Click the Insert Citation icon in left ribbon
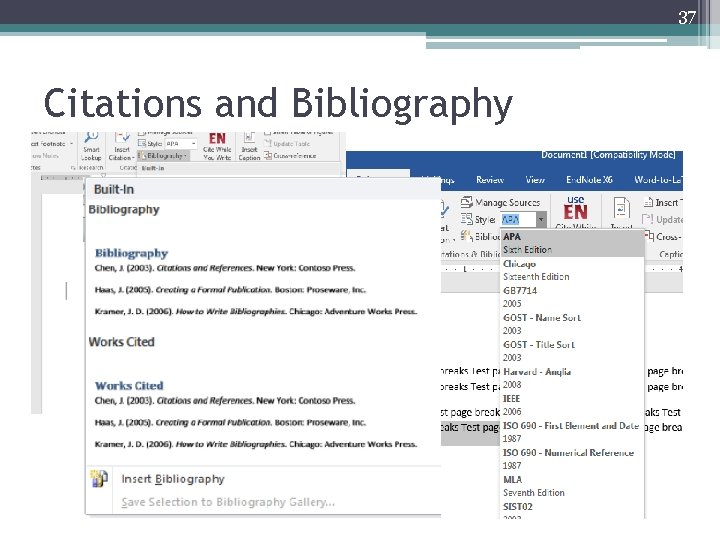Image resolution: width=720 pixels, height=540 pixels. click(x=122, y=137)
